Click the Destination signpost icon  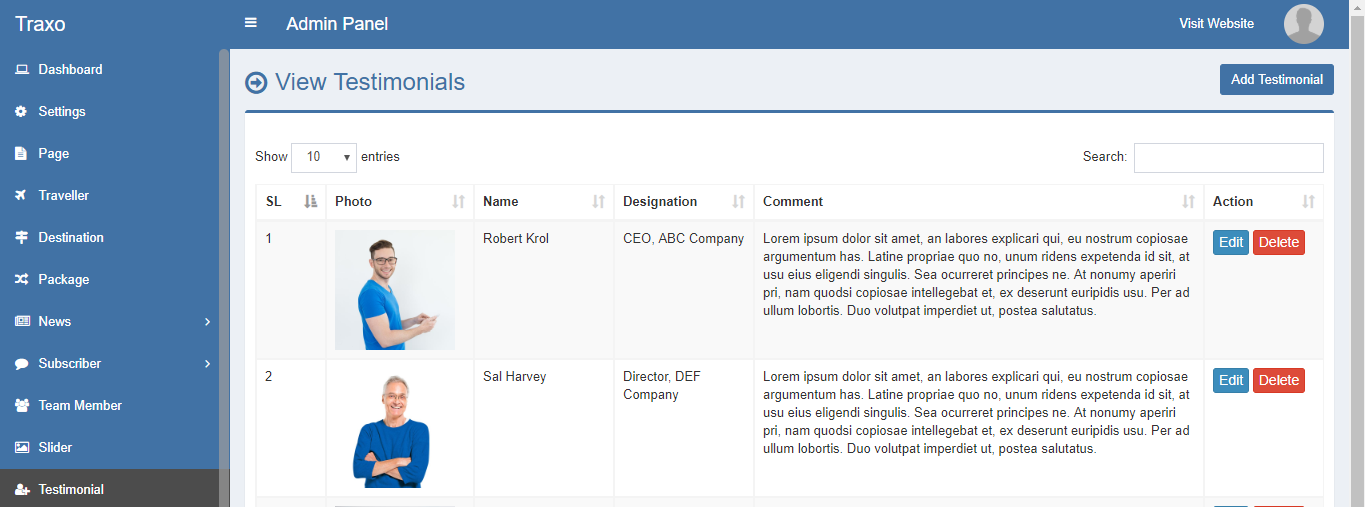tap(21, 238)
